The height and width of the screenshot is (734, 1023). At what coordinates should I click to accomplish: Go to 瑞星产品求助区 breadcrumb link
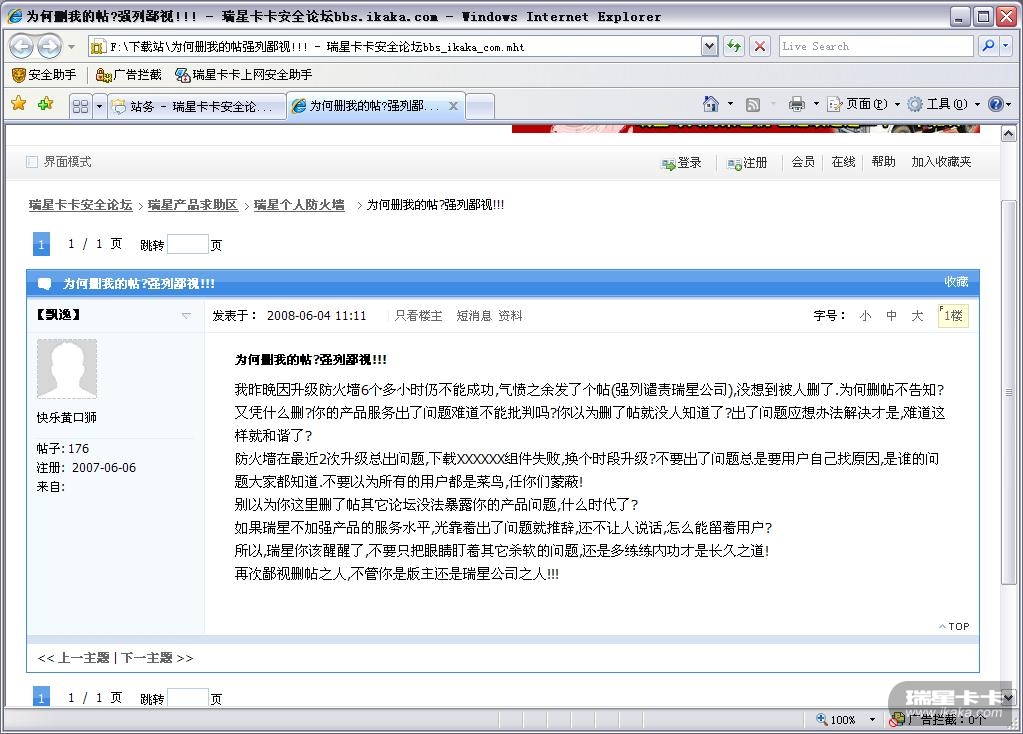pos(192,205)
